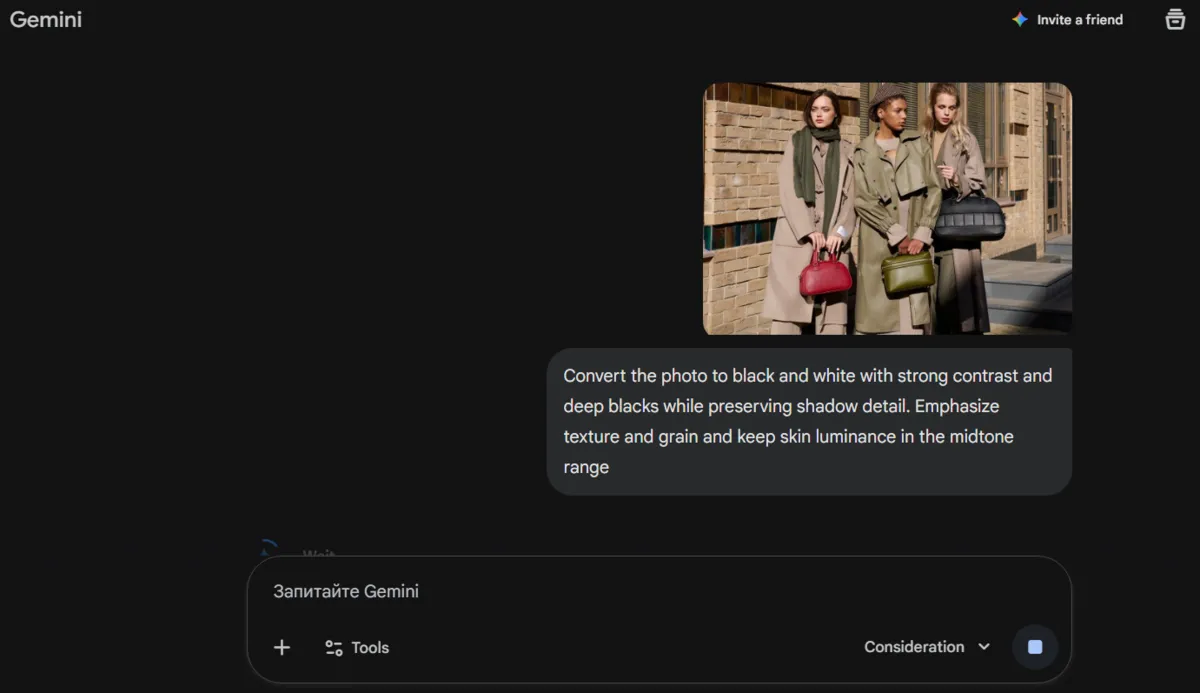Click the partially hidden 'Wait' status text
The height and width of the screenshot is (693, 1200).
[319, 553]
